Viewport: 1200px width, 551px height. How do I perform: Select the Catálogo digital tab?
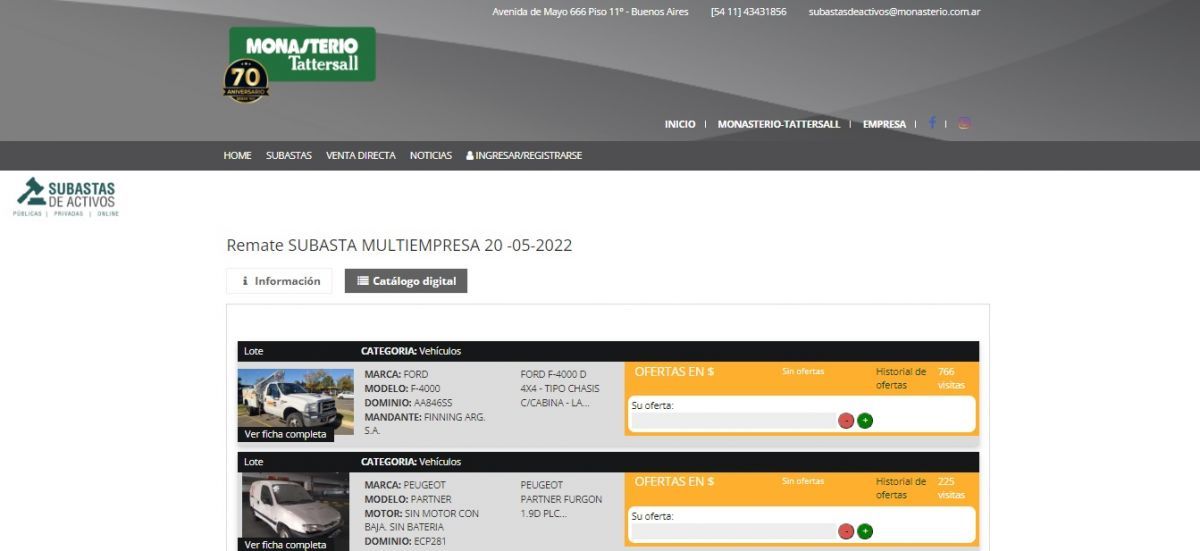(406, 281)
